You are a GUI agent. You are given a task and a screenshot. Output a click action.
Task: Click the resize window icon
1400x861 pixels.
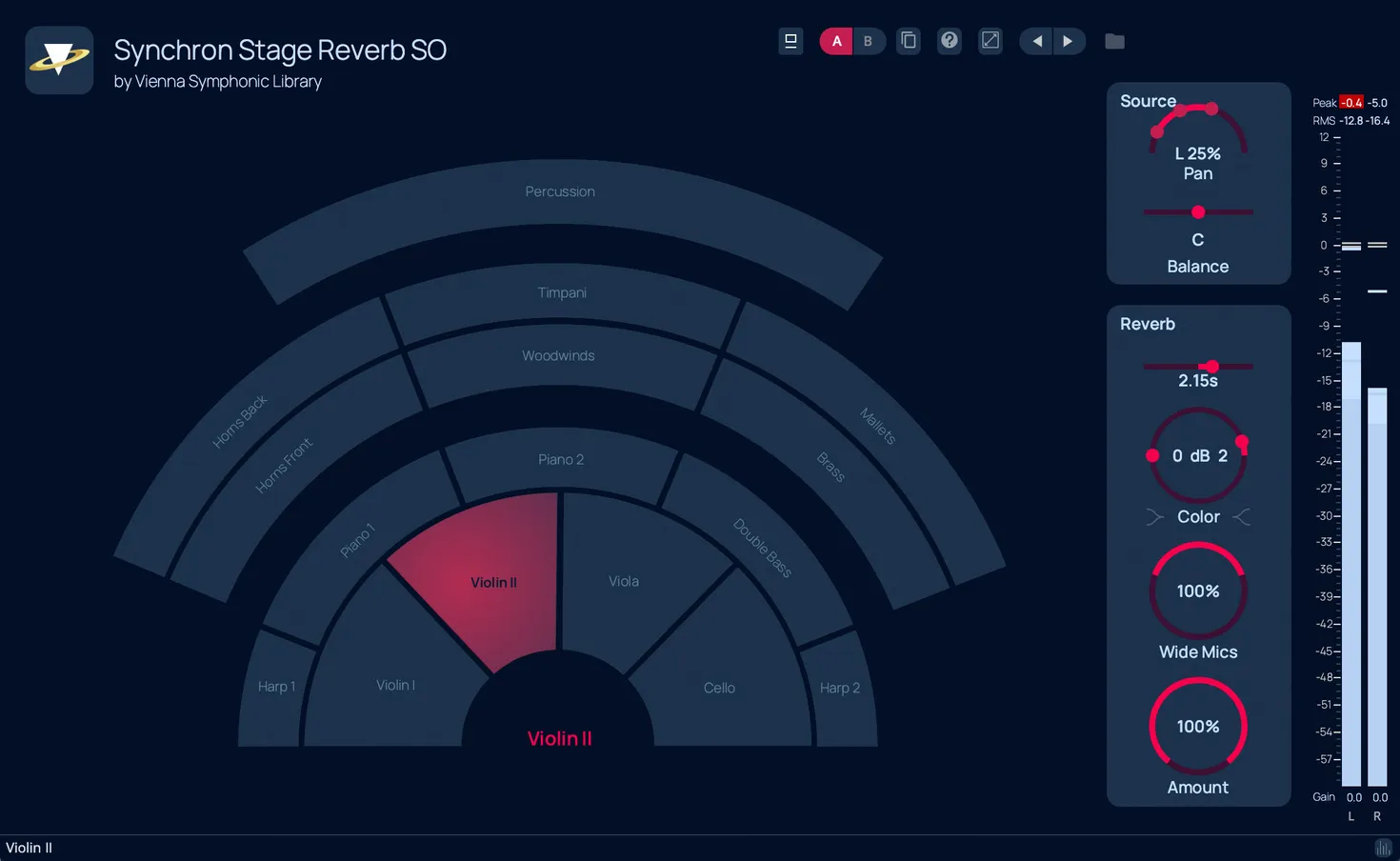pos(990,41)
